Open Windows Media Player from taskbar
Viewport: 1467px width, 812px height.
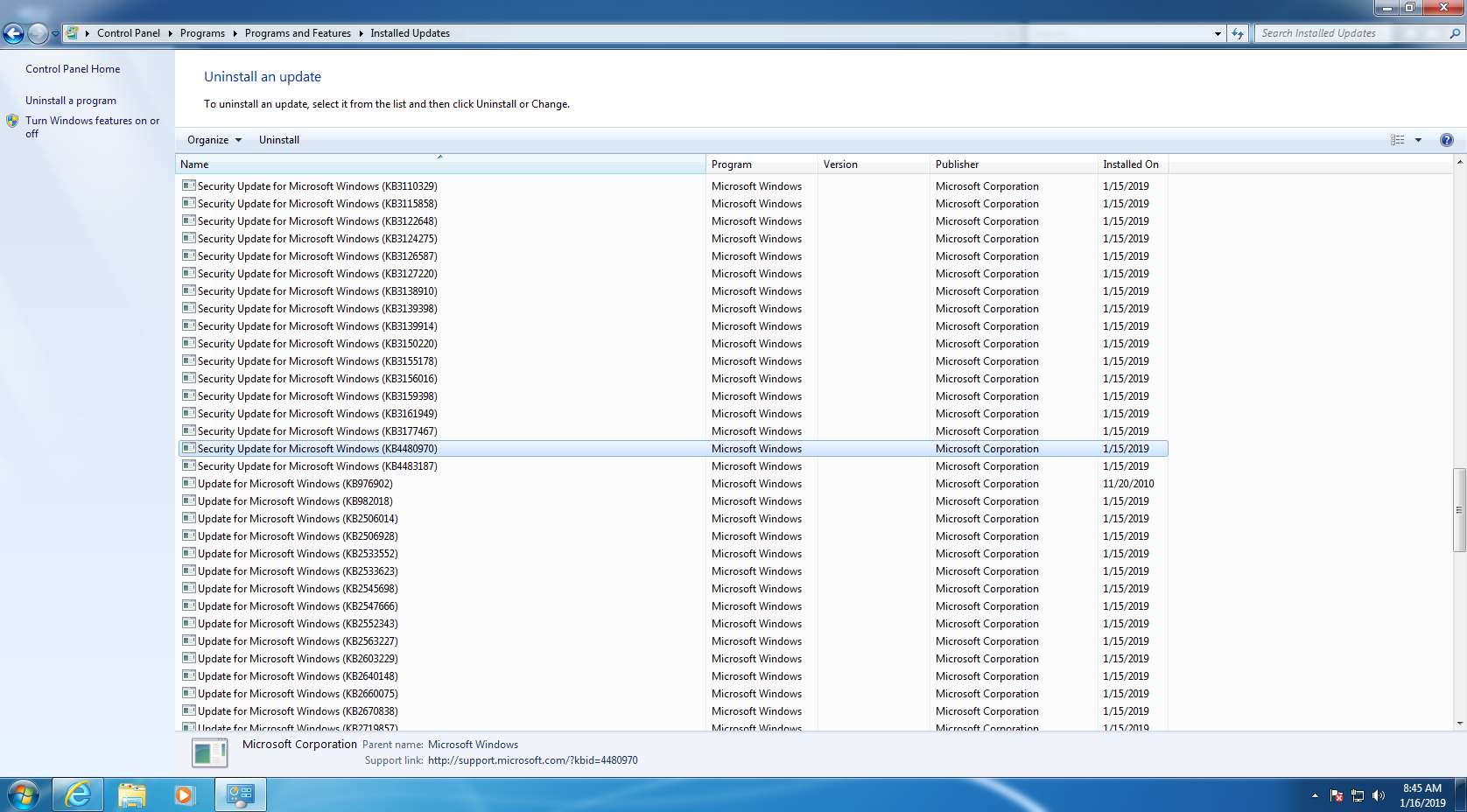184,794
